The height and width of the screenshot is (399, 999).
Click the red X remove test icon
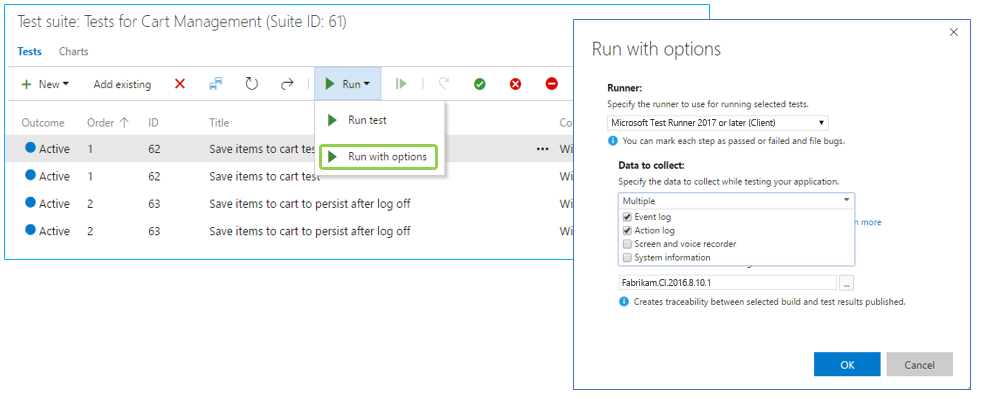(x=180, y=84)
